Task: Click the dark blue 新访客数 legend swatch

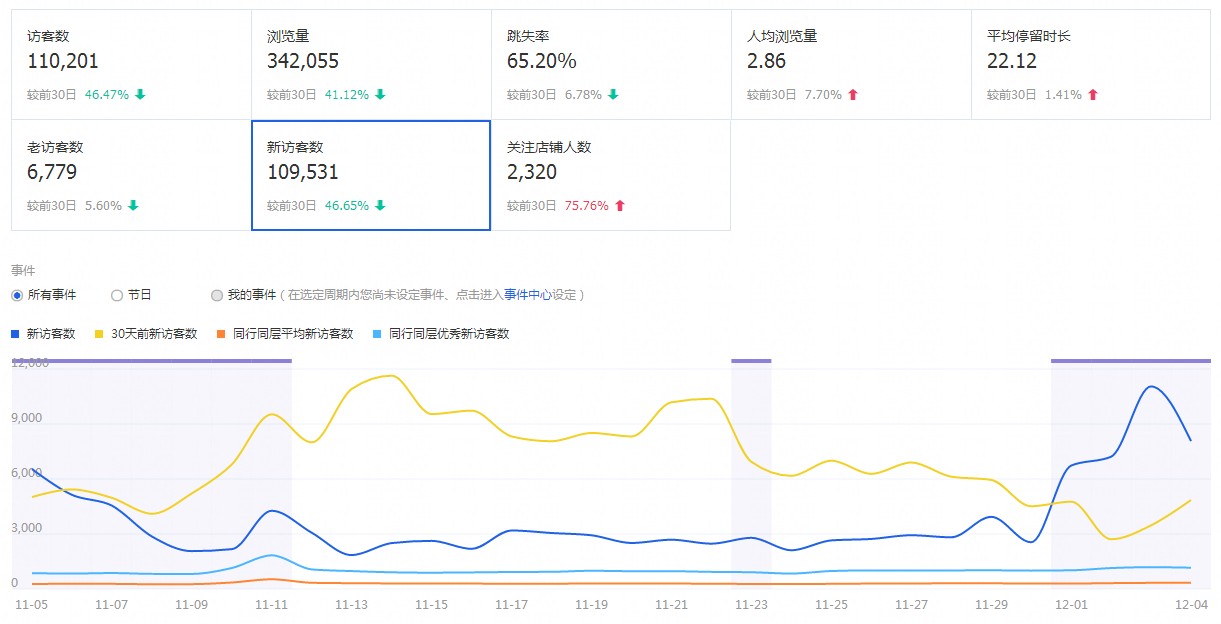Action: [x=15, y=334]
